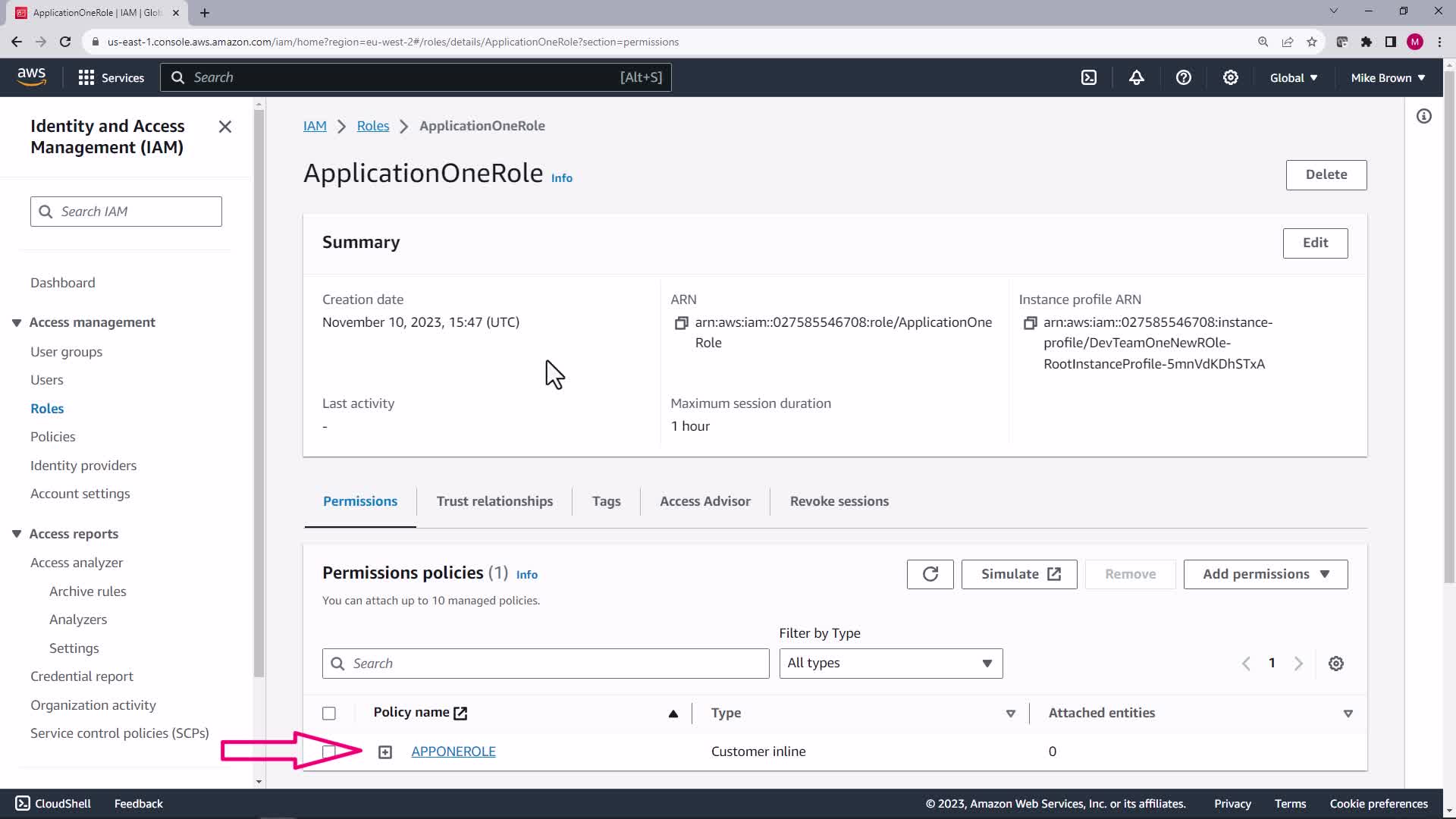1456x819 pixels.
Task: Copy the instance profile ARN
Action: coord(1029,323)
